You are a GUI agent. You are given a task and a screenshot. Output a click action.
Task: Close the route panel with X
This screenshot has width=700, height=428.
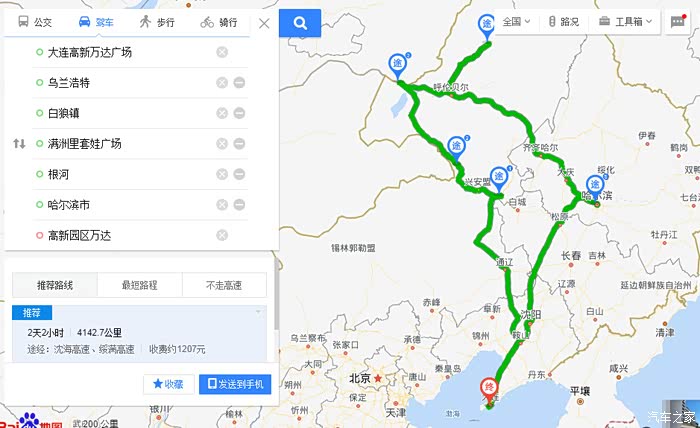[264, 23]
